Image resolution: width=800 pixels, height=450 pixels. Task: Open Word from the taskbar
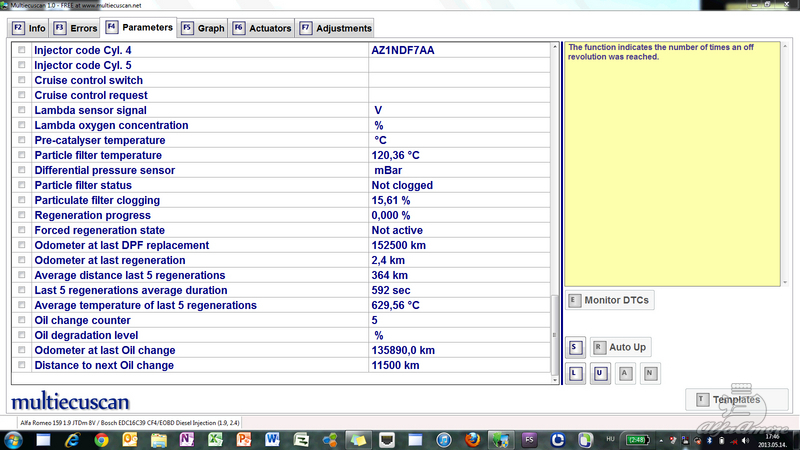pos(272,440)
